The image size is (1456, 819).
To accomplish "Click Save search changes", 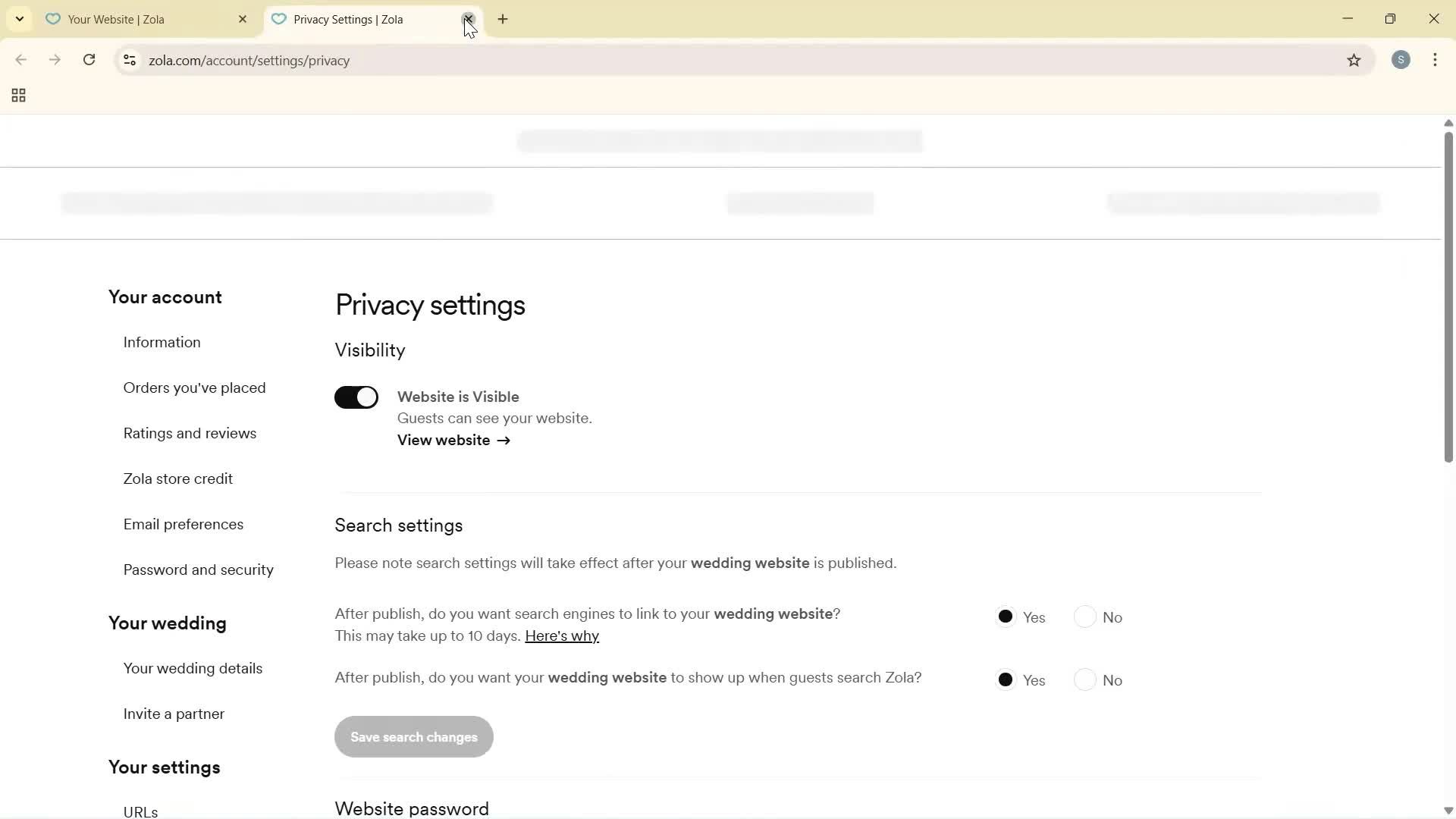I will coord(413,736).
